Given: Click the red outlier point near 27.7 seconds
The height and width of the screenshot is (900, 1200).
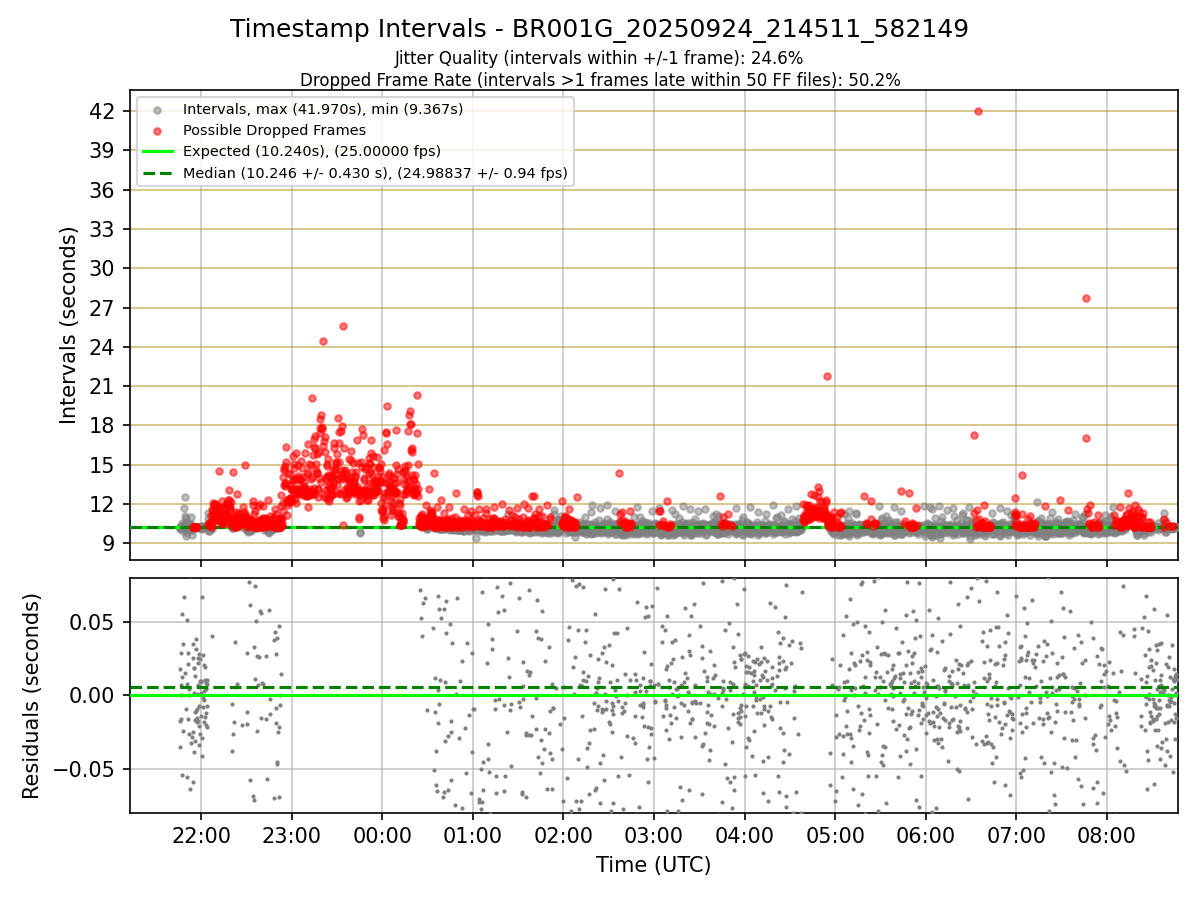Looking at the screenshot, I should click(1086, 298).
